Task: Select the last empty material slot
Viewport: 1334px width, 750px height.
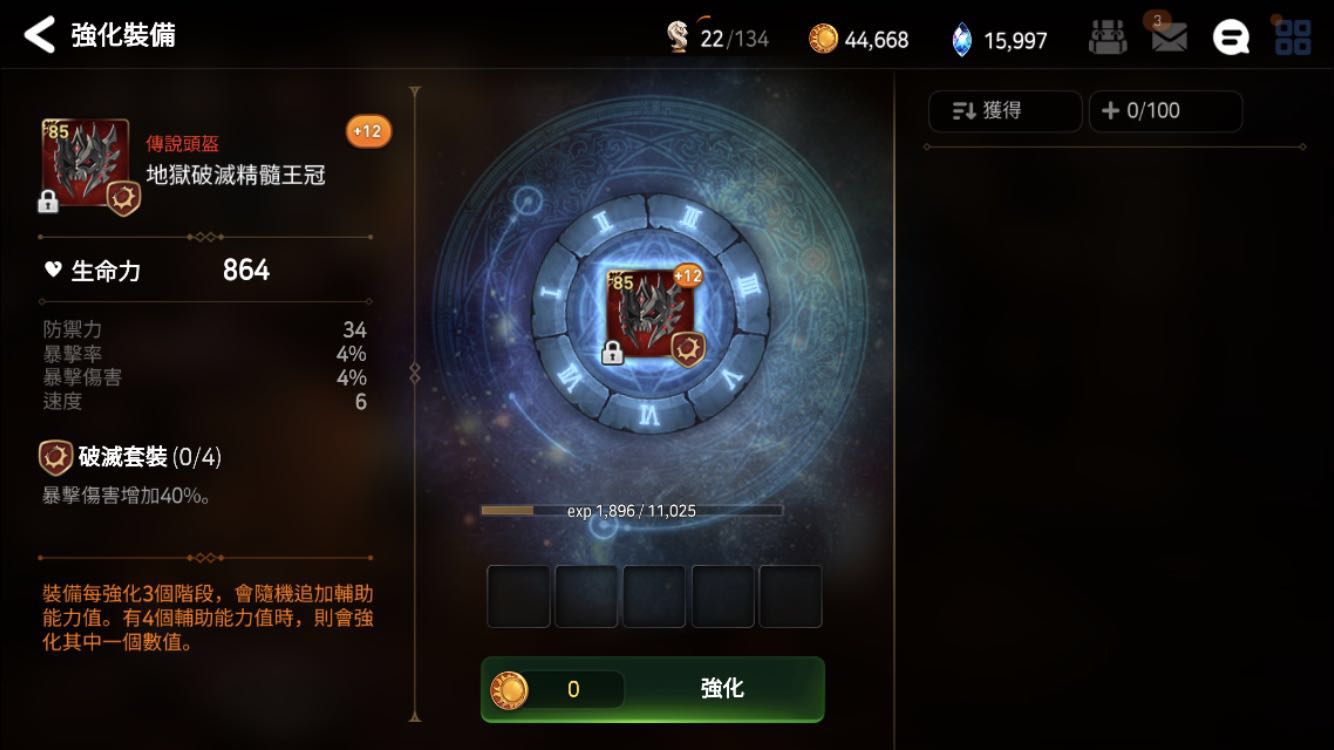Action: coord(790,597)
